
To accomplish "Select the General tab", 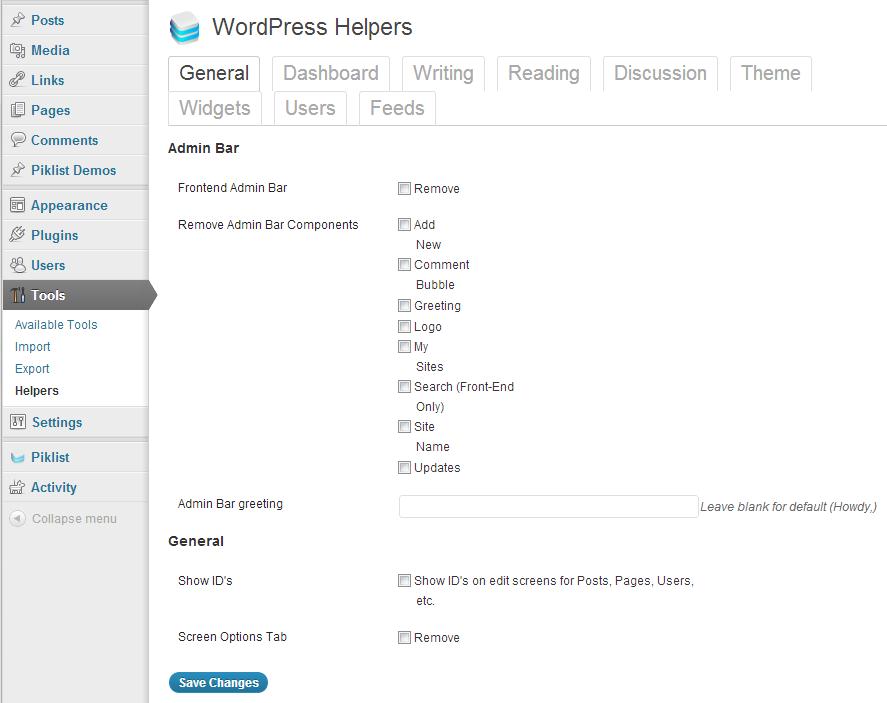I will click(214, 74).
